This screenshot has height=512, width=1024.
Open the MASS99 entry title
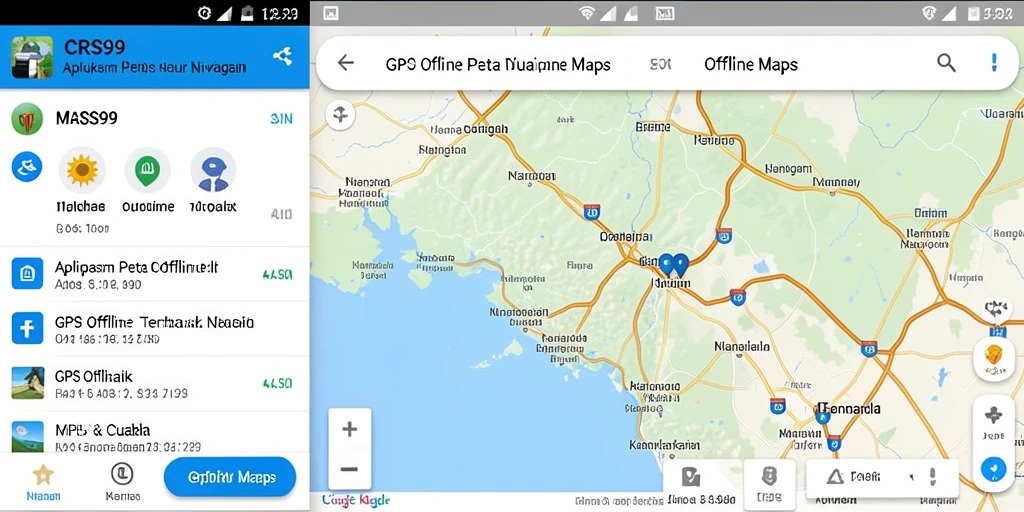click(x=87, y=118)
